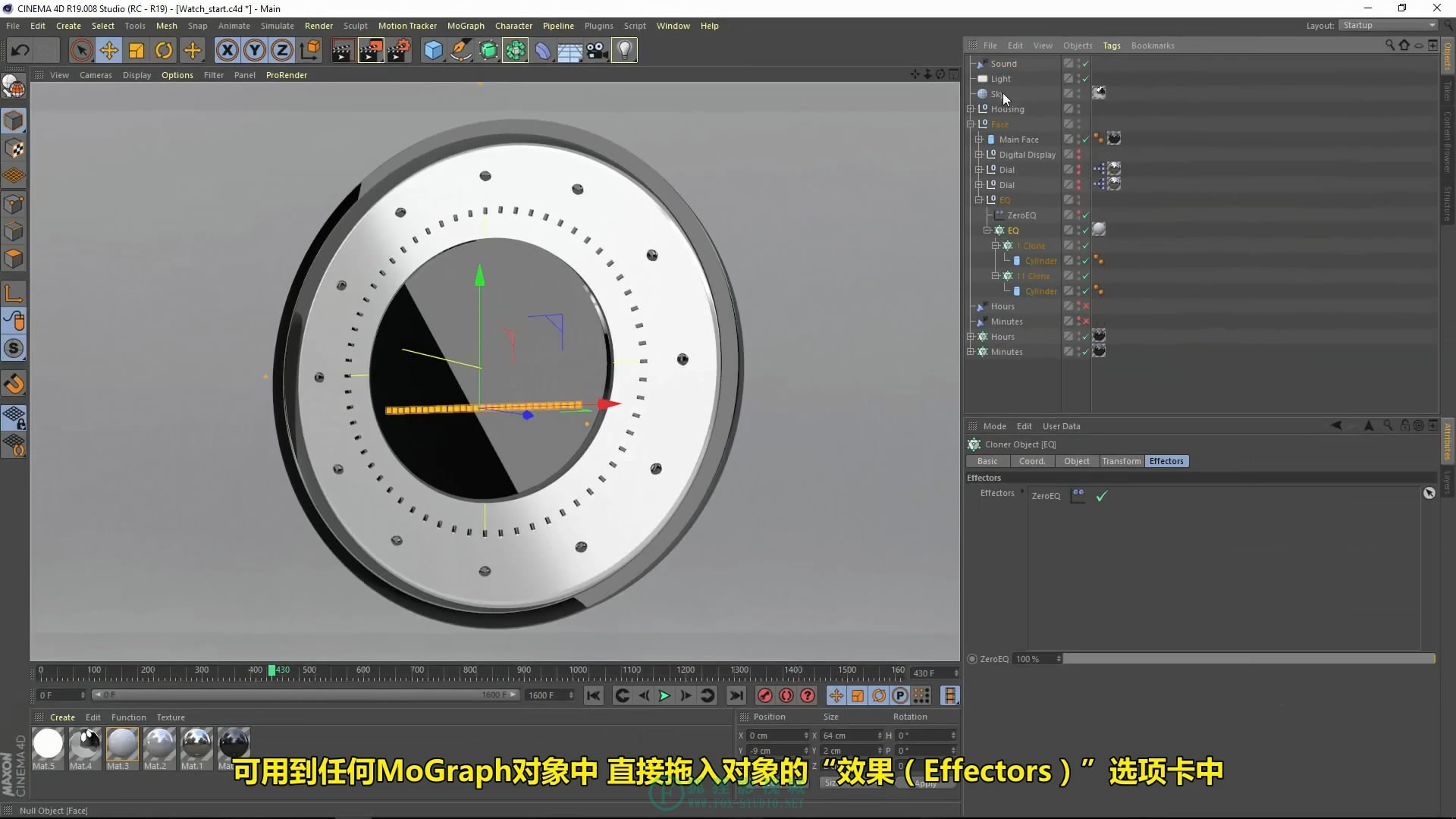Select the Live Selection tool
1456x819 pixels.
(x=81, y=51)
